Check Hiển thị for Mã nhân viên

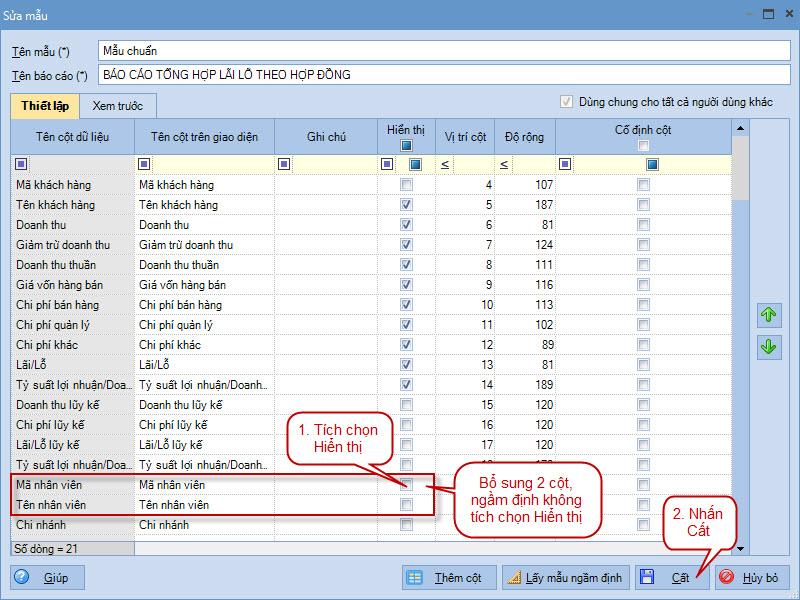coord(406,484)
